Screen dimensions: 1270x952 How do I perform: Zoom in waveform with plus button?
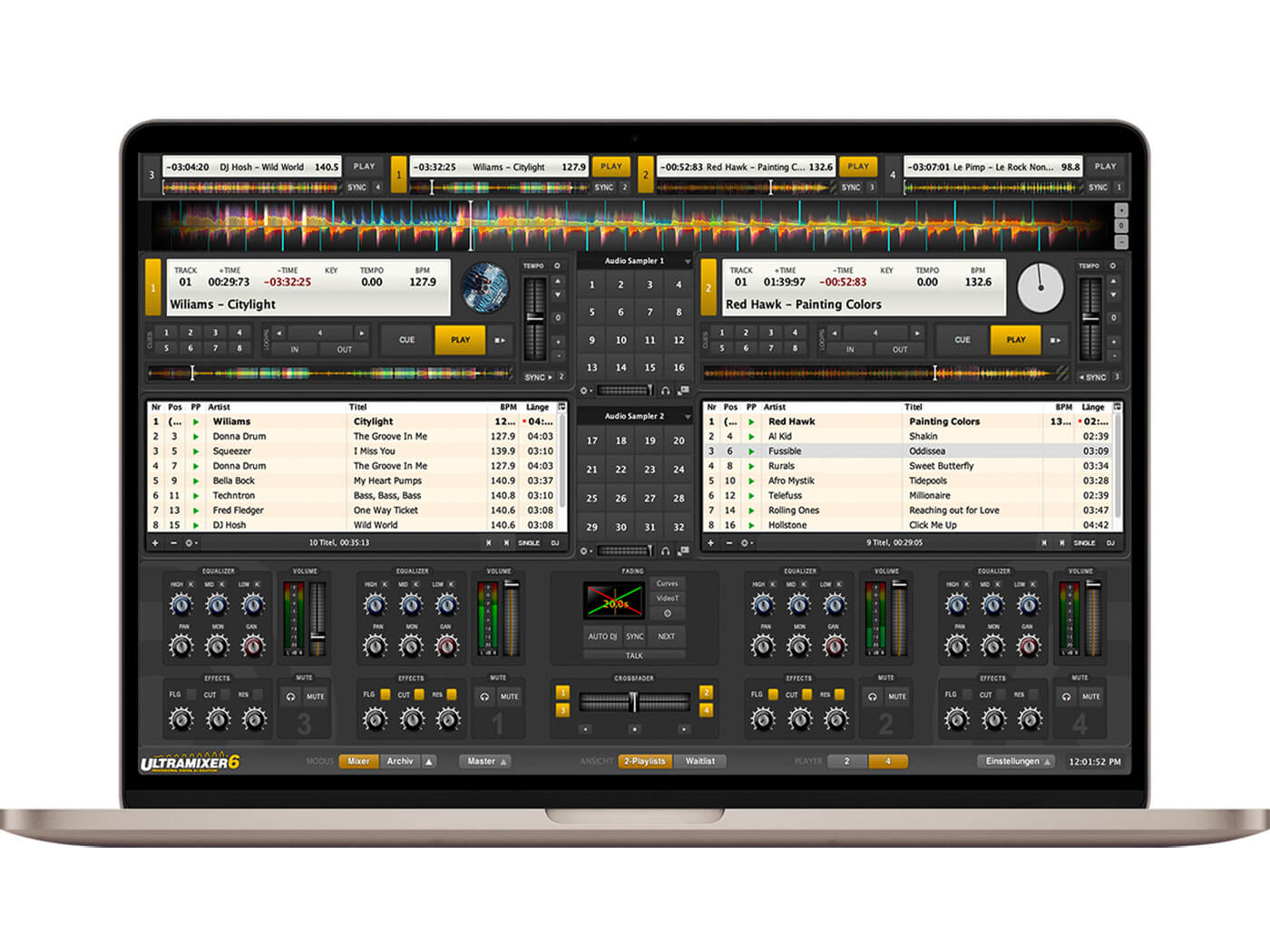click(x=1121, y=210)
